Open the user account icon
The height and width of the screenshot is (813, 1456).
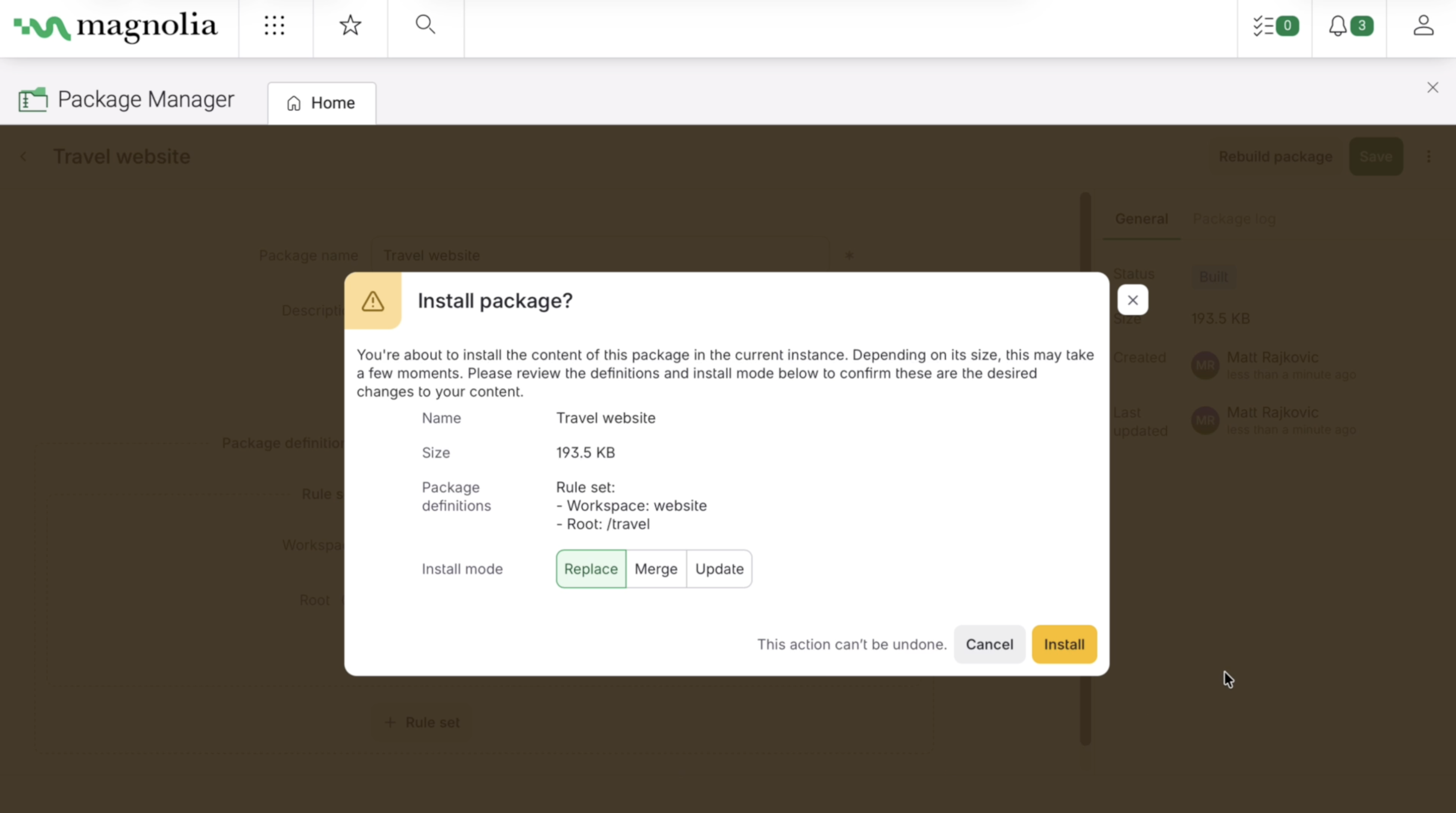(1424, 25)
